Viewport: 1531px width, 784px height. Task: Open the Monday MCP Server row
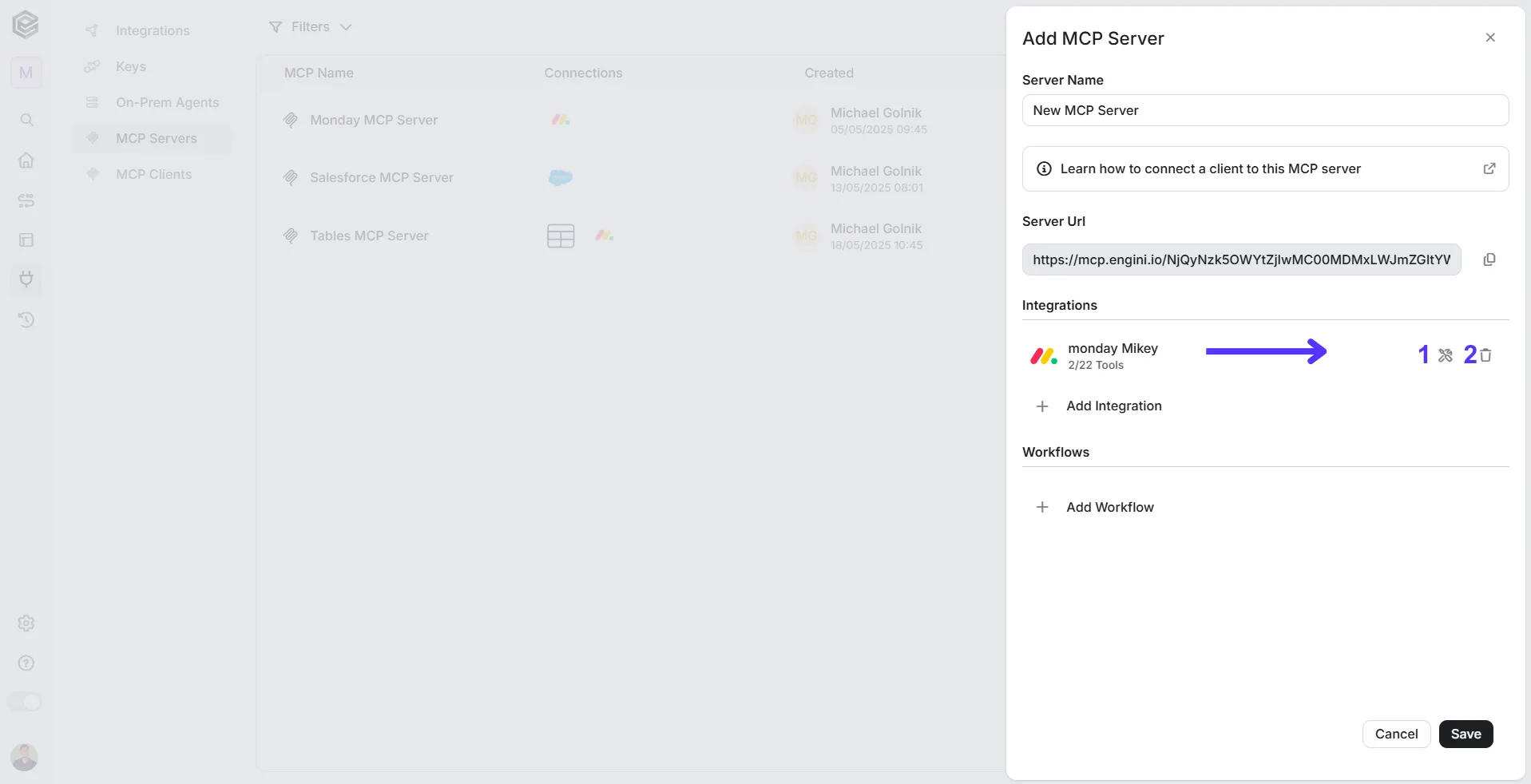click(x=631, y=120)
